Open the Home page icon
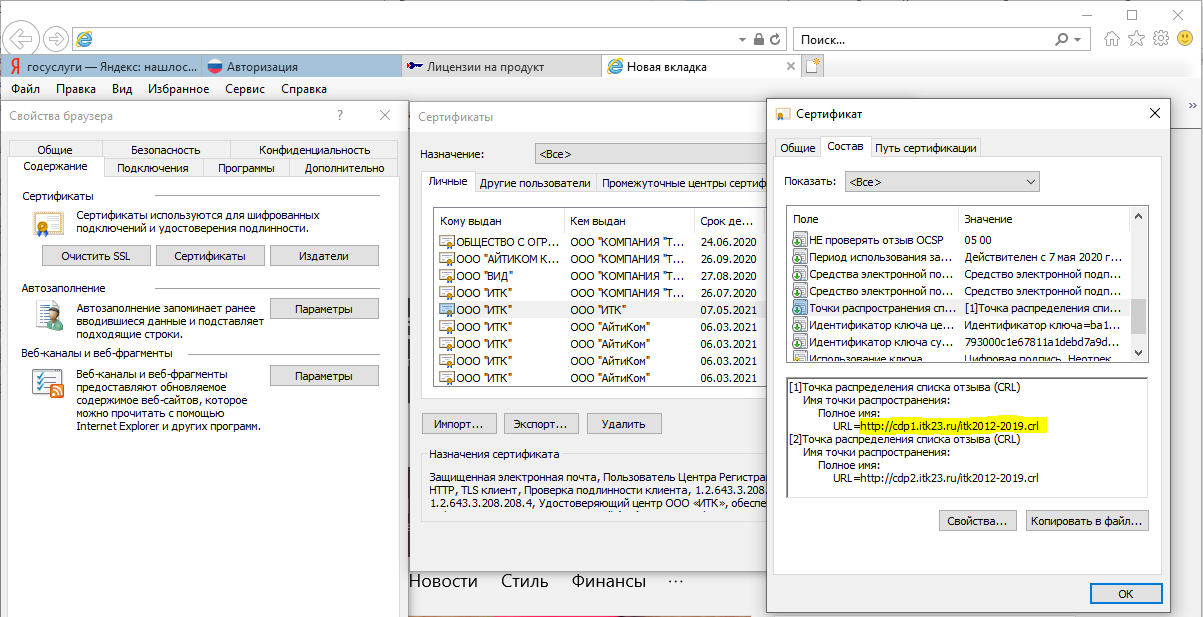The width and height of the screenshot is (1203, 617). [x=1112, y=39]
